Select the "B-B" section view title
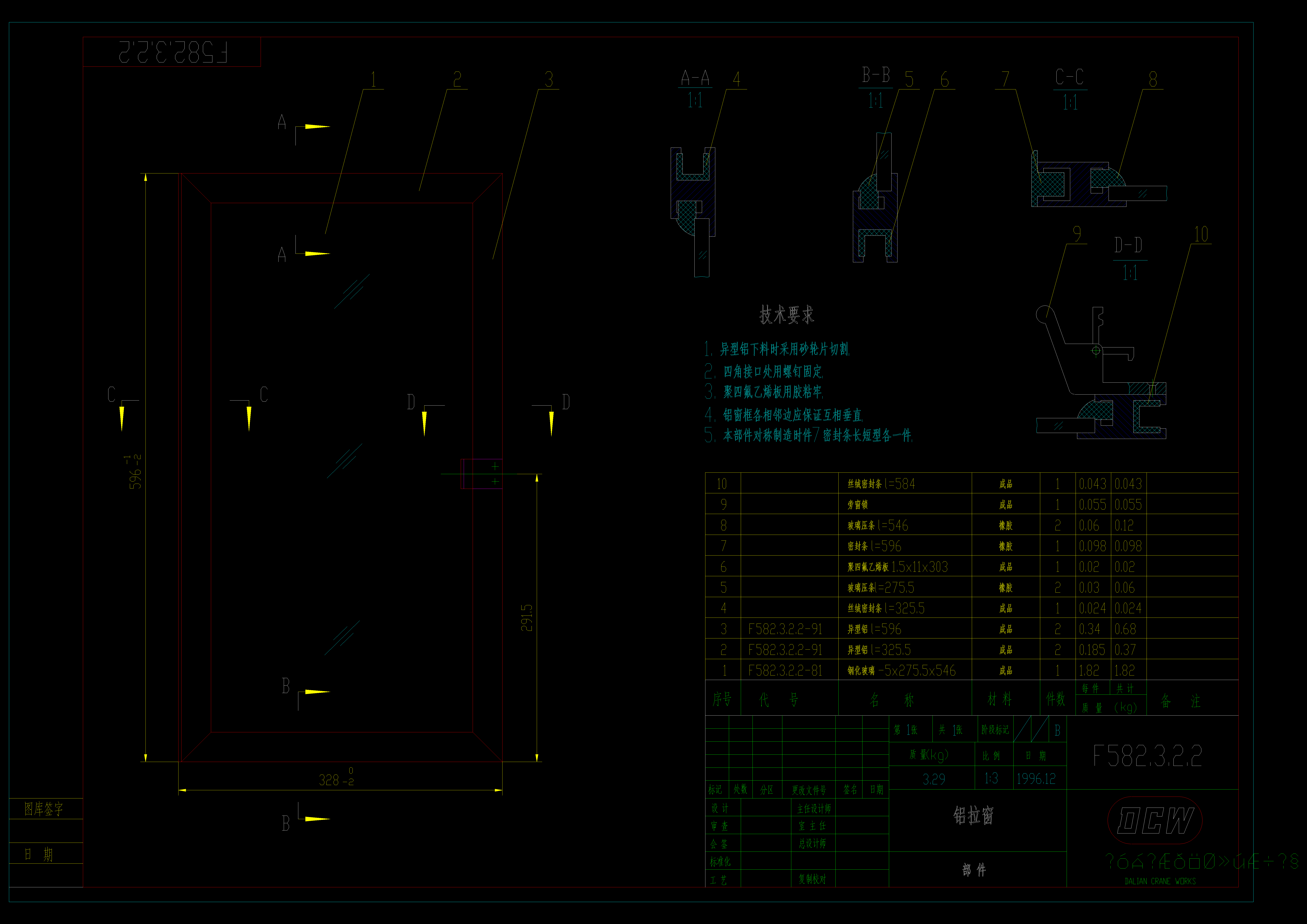Viewport: 1307px width, 924px height. [875, 75]
